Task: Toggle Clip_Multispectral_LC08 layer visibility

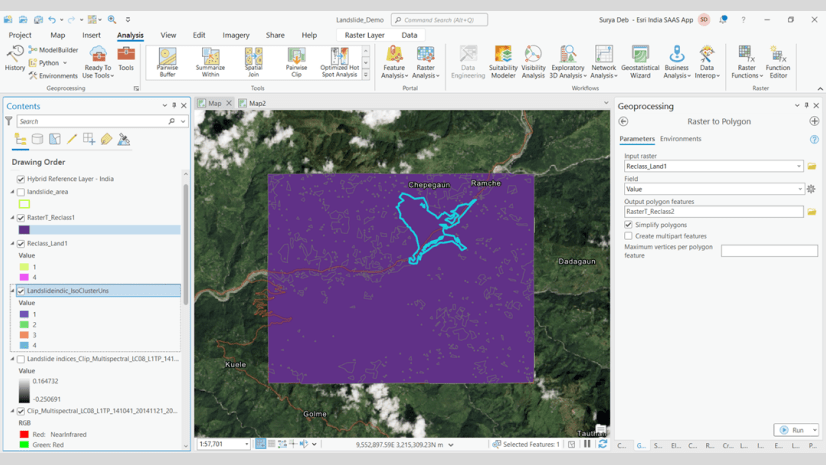Action: point(21,411)
